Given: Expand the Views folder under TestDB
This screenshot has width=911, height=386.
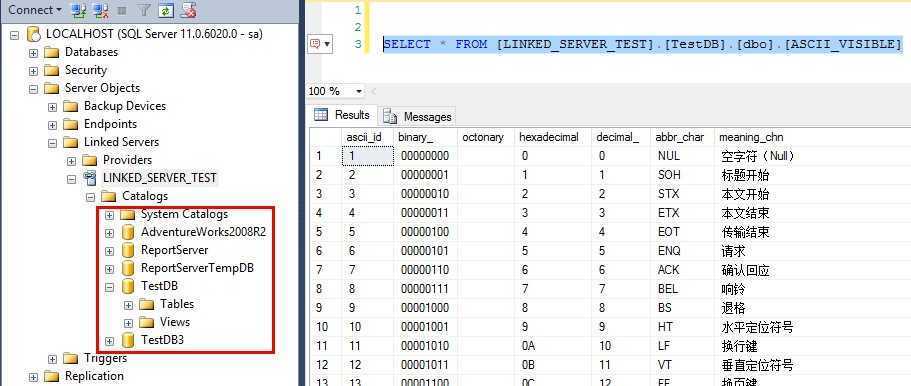Looking at the screenshot, I should (x=128, y=323).
